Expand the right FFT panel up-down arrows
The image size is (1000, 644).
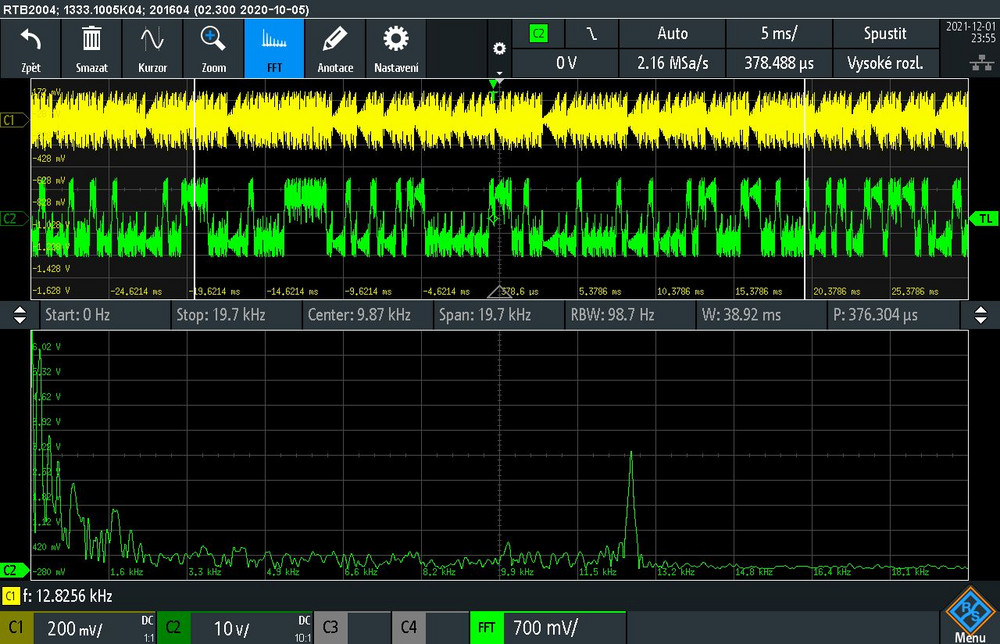980,315
